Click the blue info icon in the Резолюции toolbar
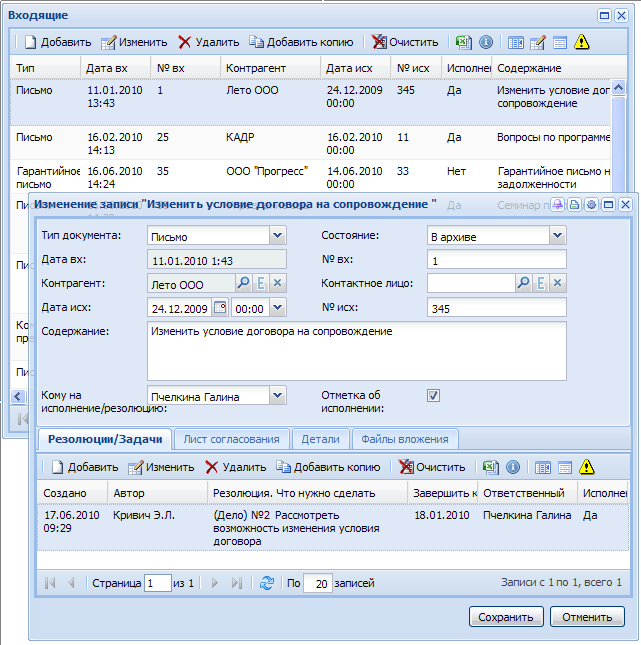The height and width of the screenshot is (645, 641). (513, 467)
